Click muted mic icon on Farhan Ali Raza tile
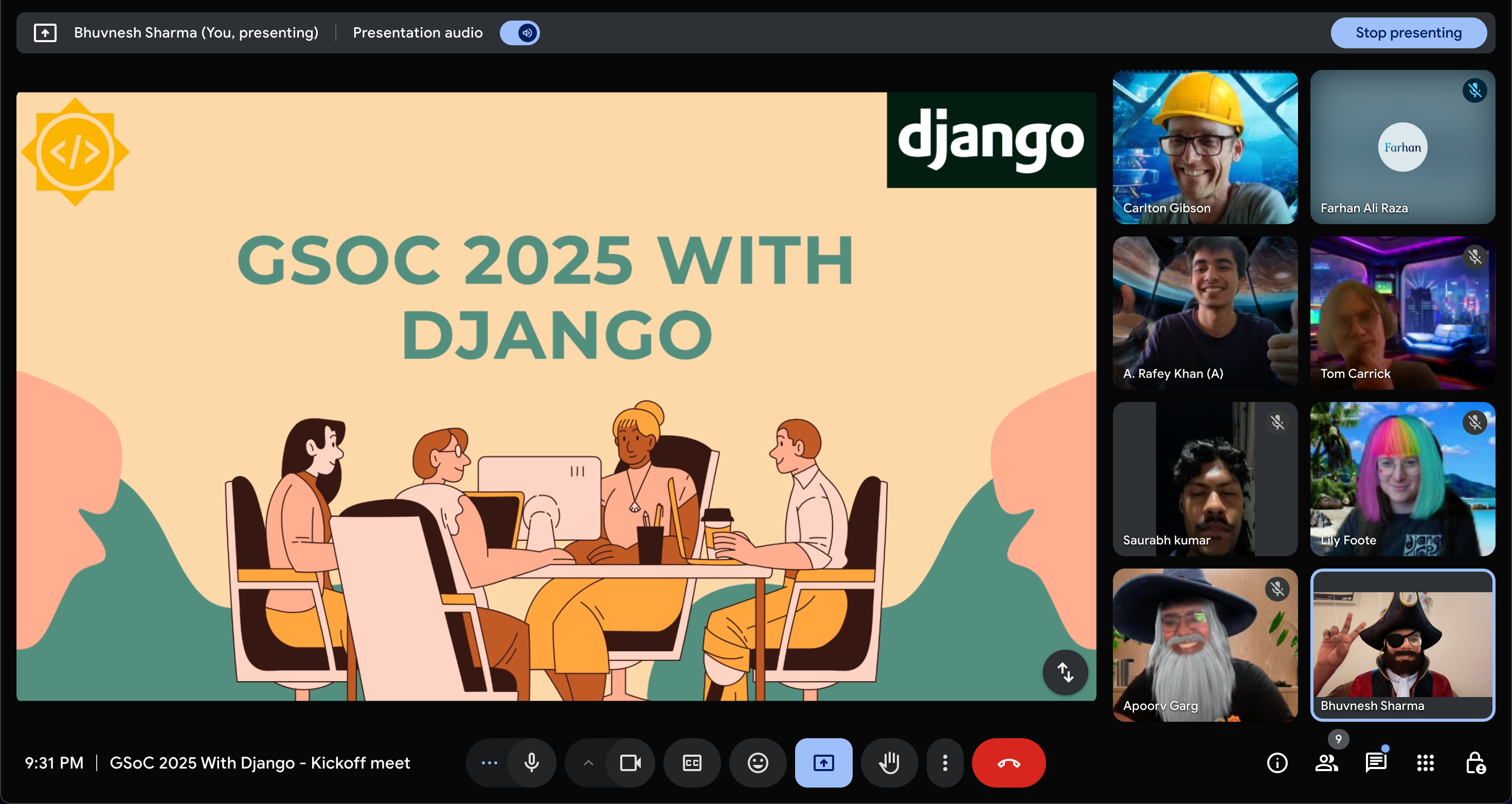Screen dimensions: 1512x804 pos(1474,90)
